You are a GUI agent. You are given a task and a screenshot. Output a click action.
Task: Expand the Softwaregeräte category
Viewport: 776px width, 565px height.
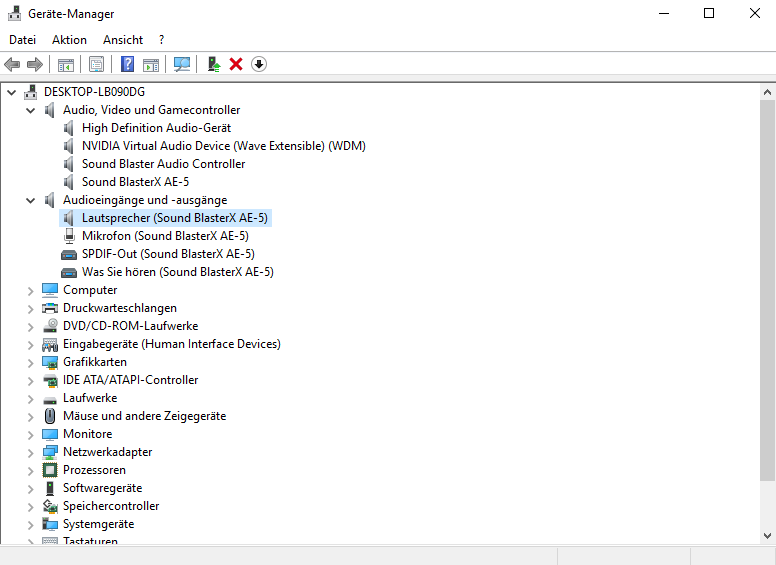[x=31, y=489]
